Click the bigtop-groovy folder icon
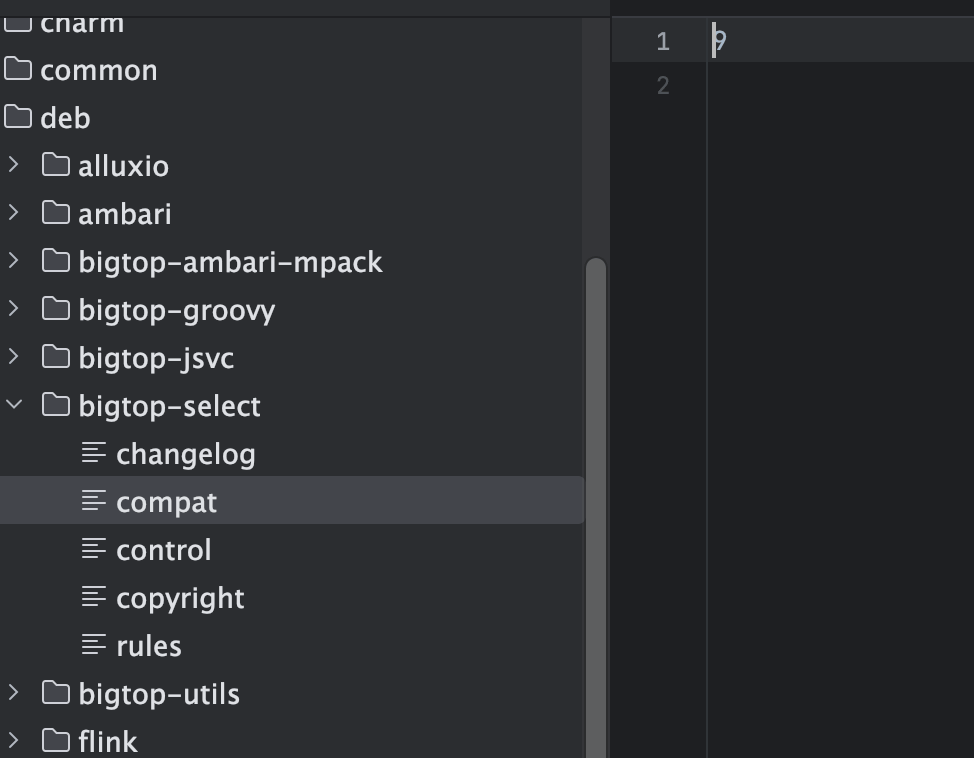This screenshot has height=758, width=974. [56, 308]
